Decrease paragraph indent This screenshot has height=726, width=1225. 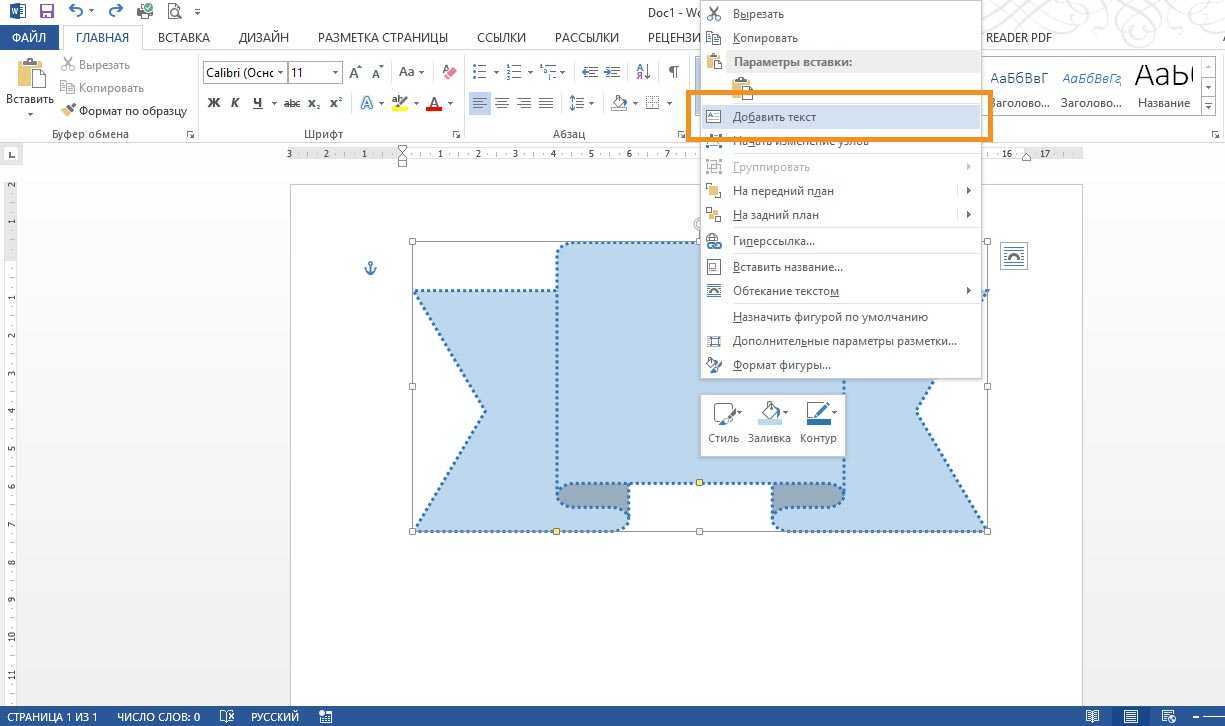(590, 72)
